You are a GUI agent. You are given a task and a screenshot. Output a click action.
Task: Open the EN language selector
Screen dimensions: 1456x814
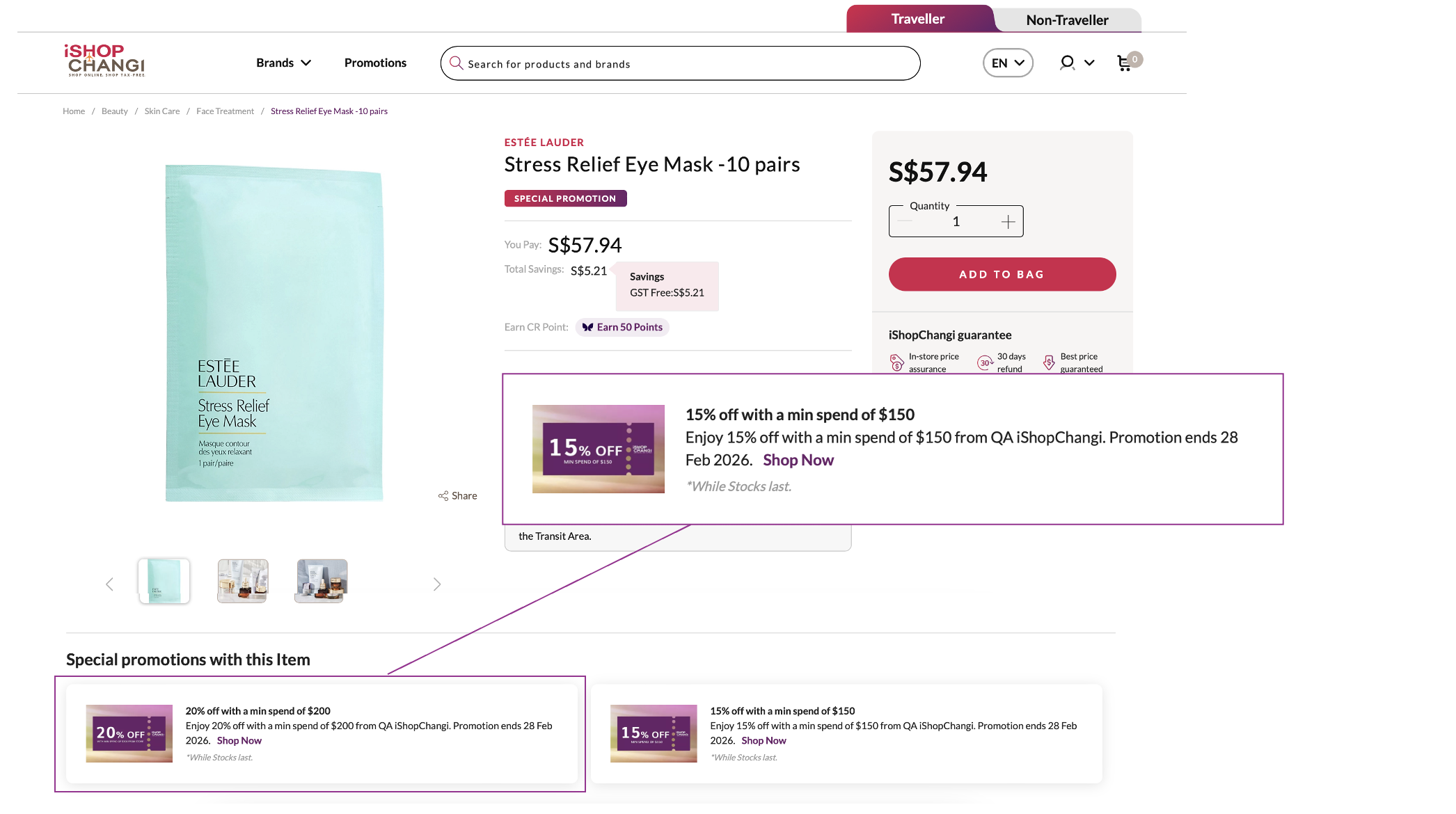(x=1008, y=63)
